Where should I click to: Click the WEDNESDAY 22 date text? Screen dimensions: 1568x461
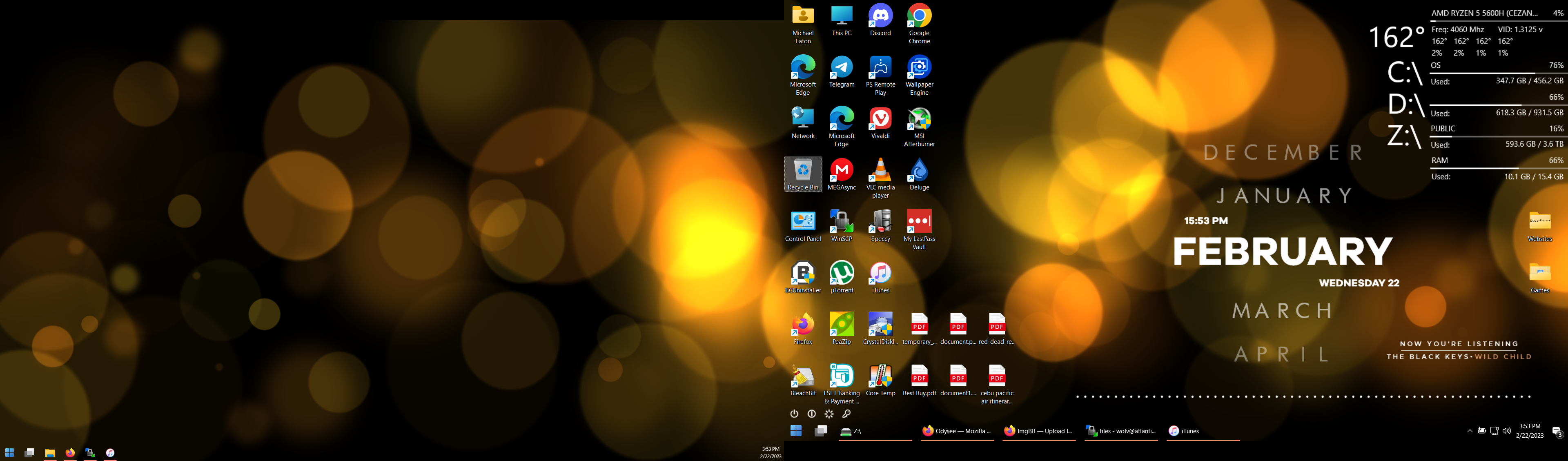(x=1359, y=283)
